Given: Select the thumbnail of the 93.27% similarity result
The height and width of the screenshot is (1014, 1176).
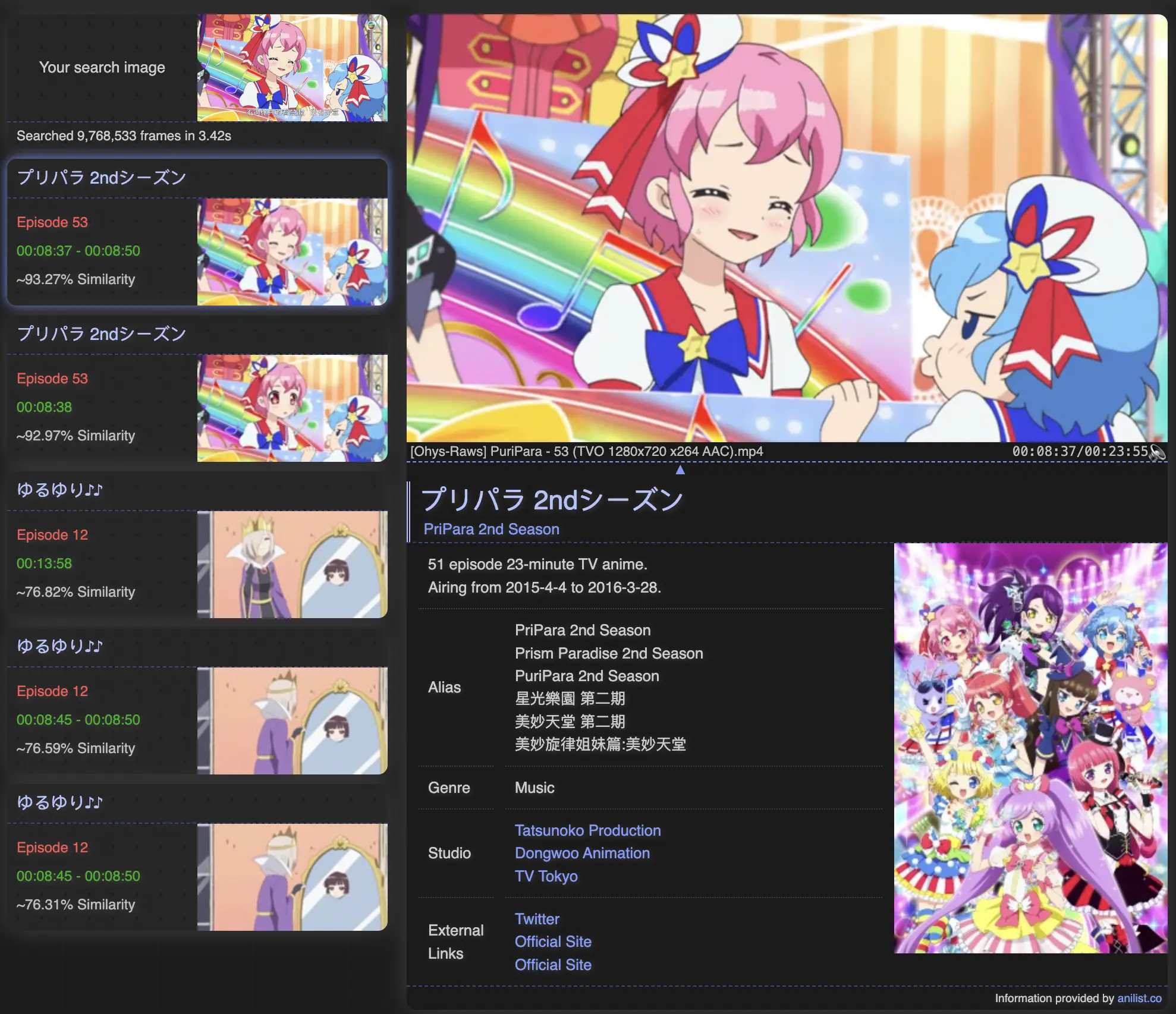Looking at the screenshot, I should point(293,252).
